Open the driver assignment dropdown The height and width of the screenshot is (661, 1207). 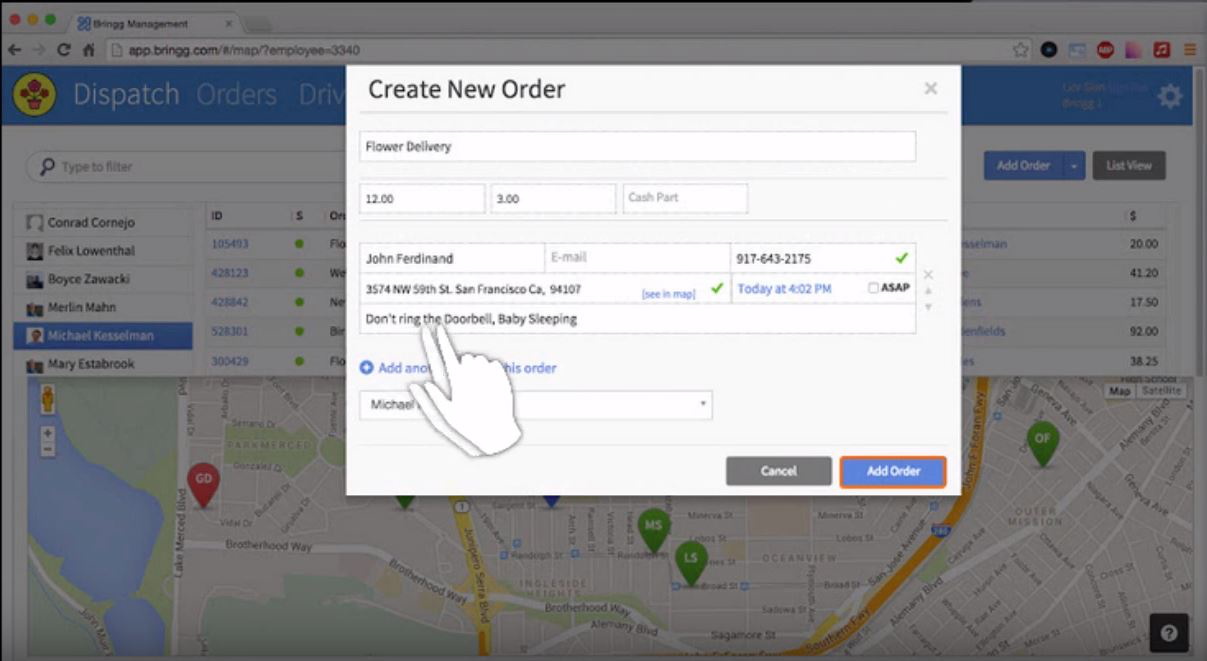(x=536, y=405)
